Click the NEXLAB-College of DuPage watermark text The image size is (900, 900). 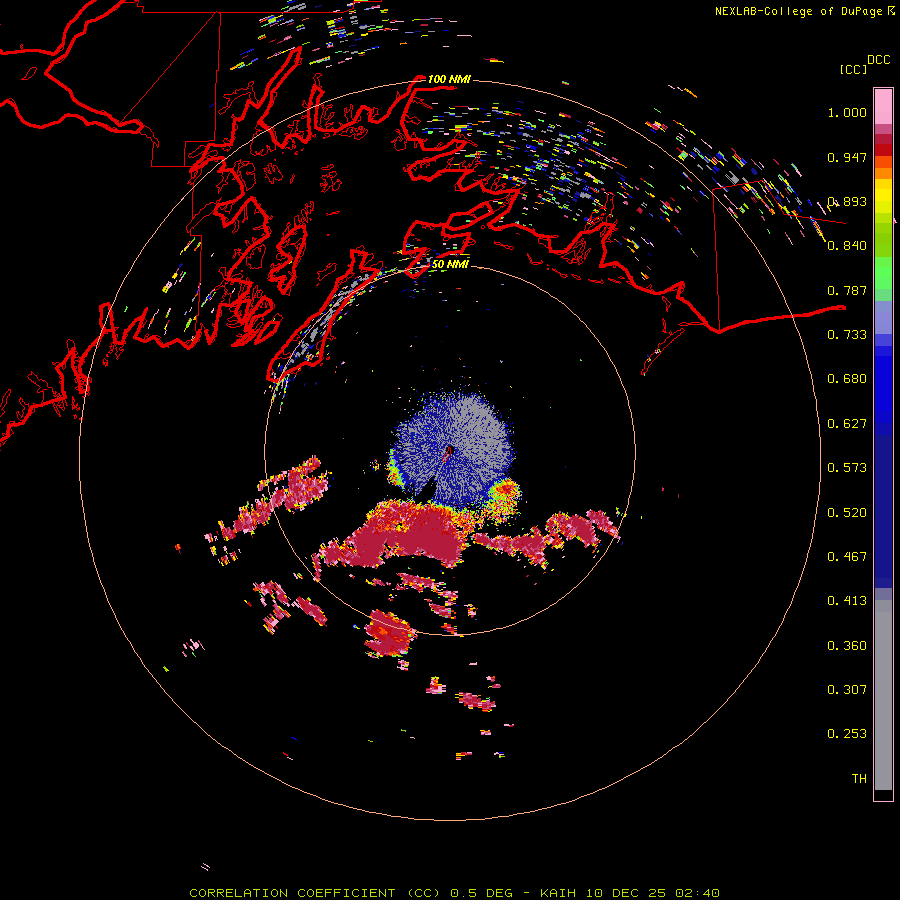click(800, 11)
